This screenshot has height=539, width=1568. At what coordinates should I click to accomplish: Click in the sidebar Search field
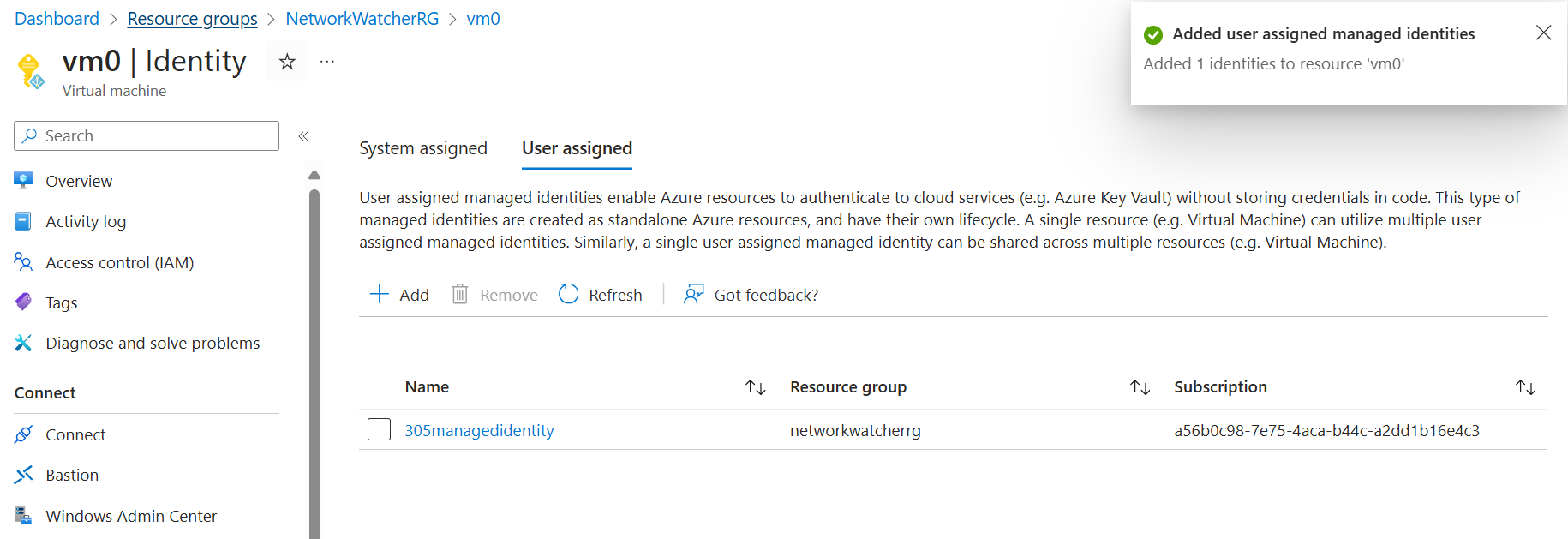pos(147,135)
